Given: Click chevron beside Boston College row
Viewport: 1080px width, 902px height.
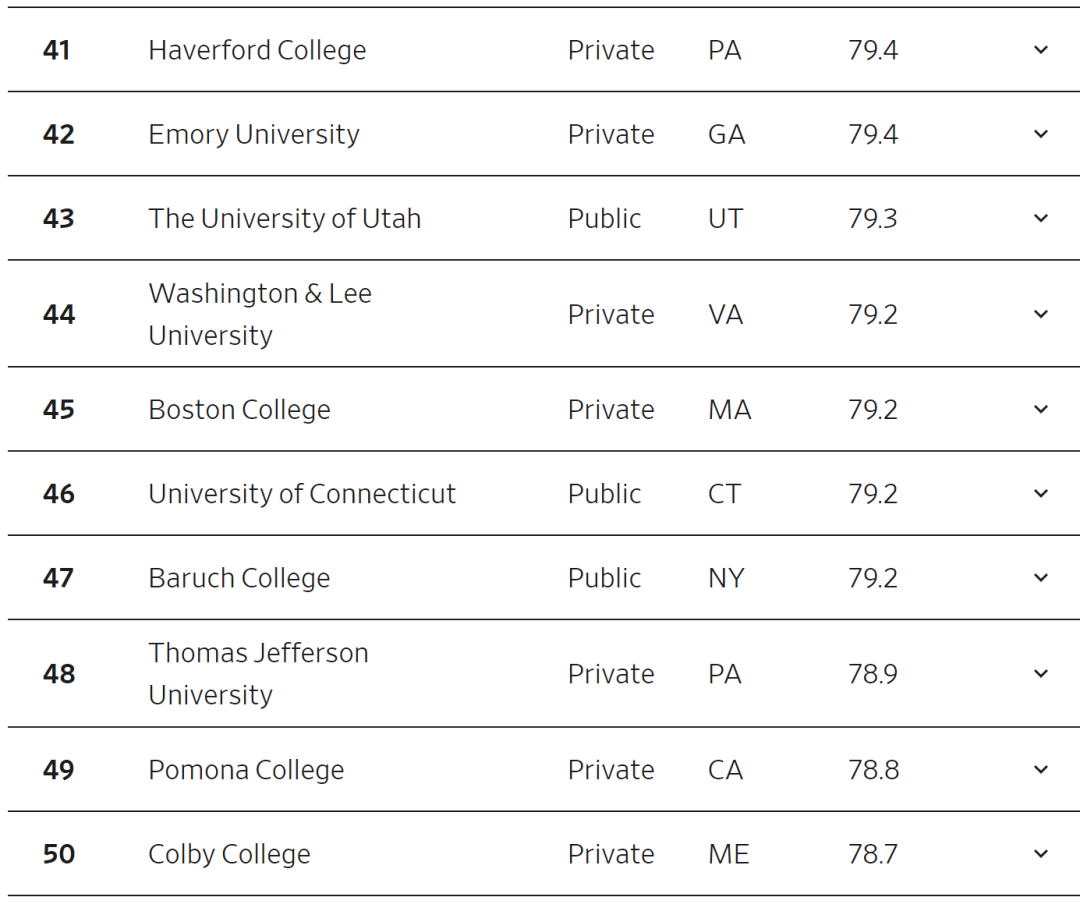Looking at the screenshot, I should pyautogui.click(x=1041, y=409).
